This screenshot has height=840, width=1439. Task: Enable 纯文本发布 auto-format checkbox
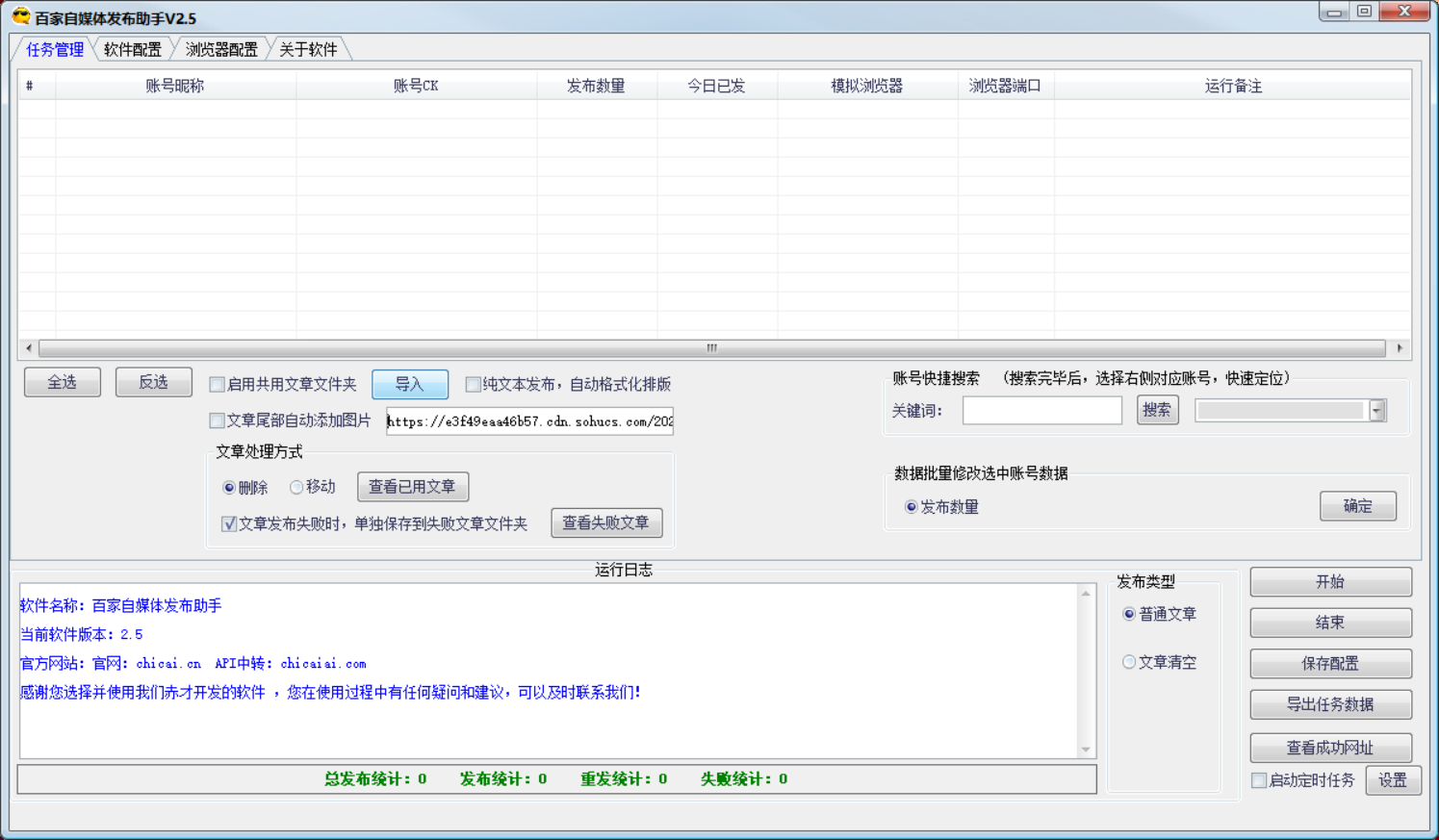[x=474, y=385]
